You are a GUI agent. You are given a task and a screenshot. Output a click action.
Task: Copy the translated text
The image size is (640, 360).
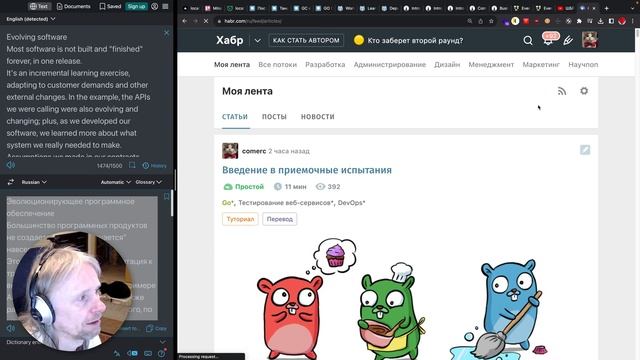click(157, 328)
